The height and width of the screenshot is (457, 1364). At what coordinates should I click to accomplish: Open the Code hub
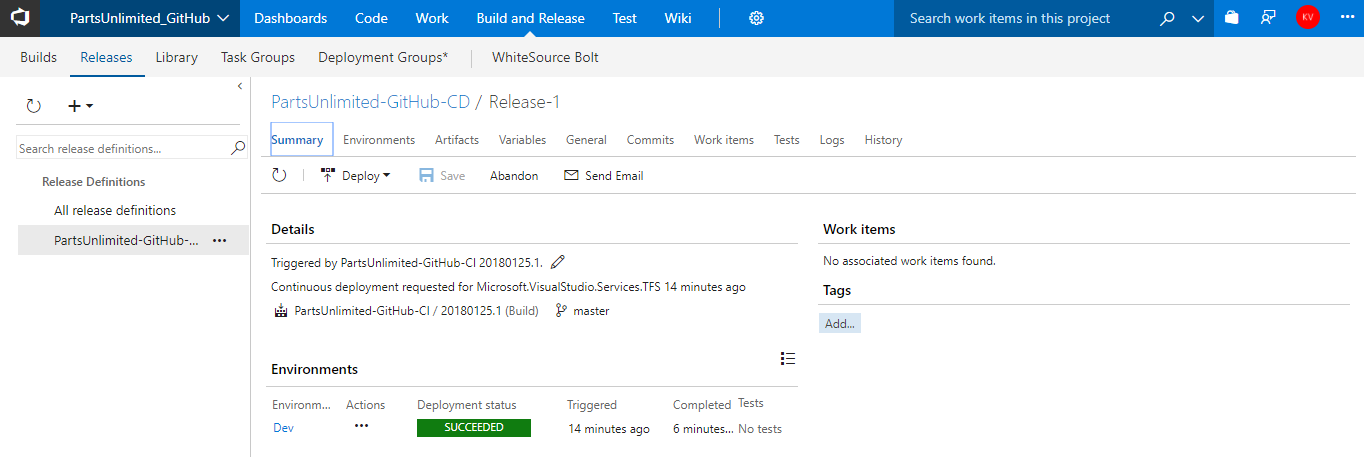click(x=371, y=18)
